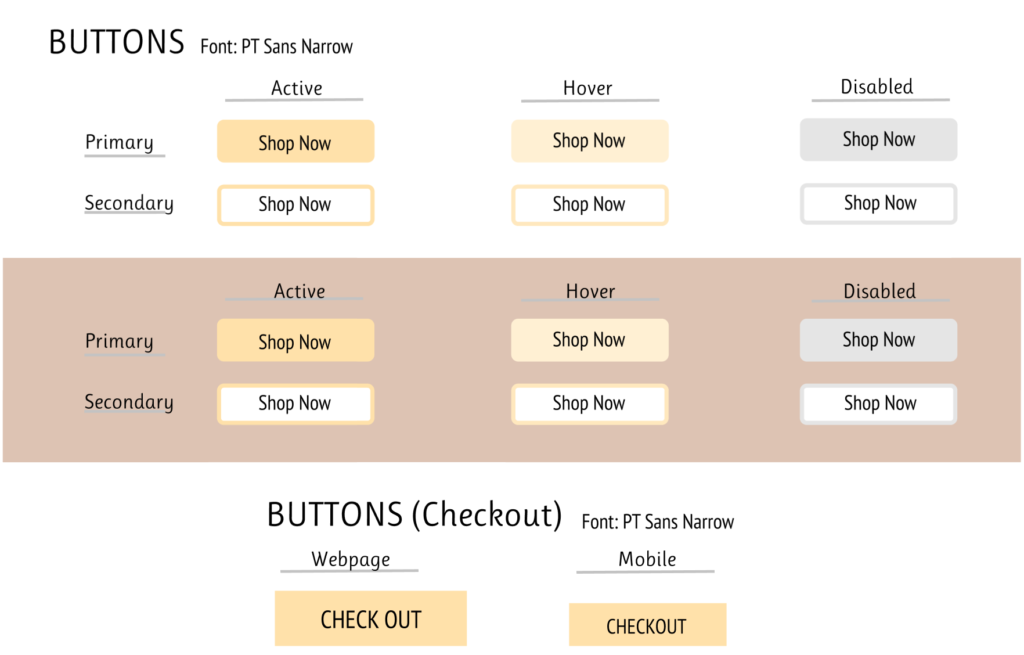Click the disabled gray primary Shop Now on white
1024x655 pixels.
coord(878,140)
